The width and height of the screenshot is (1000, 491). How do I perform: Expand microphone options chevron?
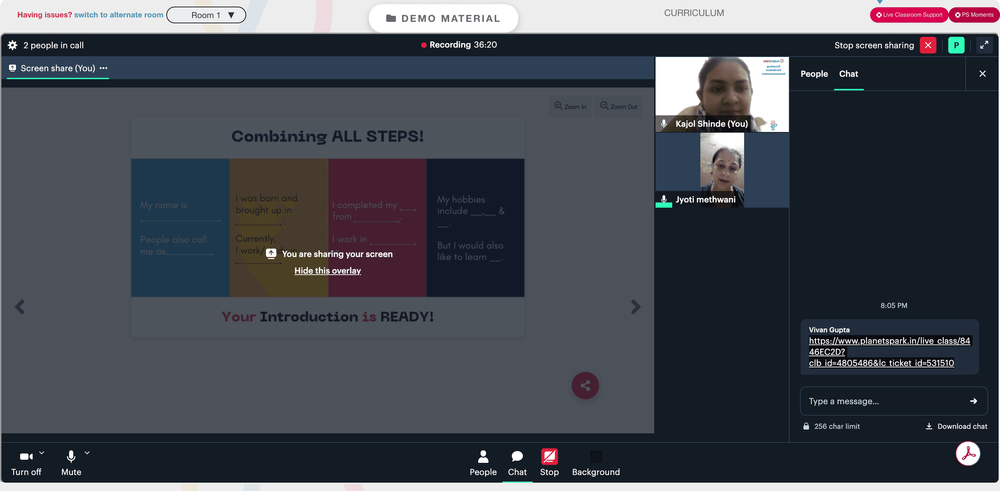point(87,453)
